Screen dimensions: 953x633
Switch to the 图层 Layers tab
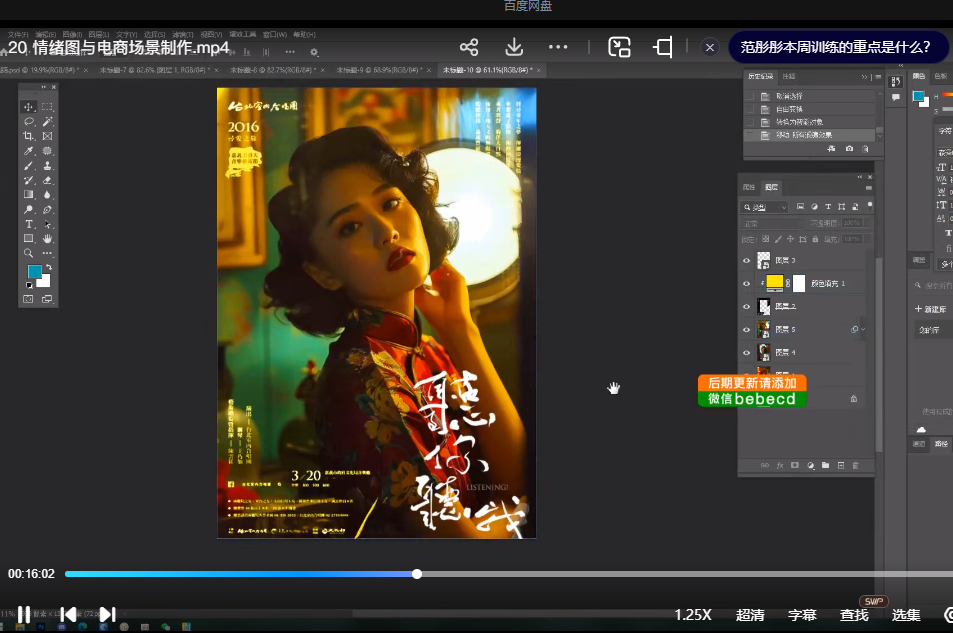(x=771, y=187)
